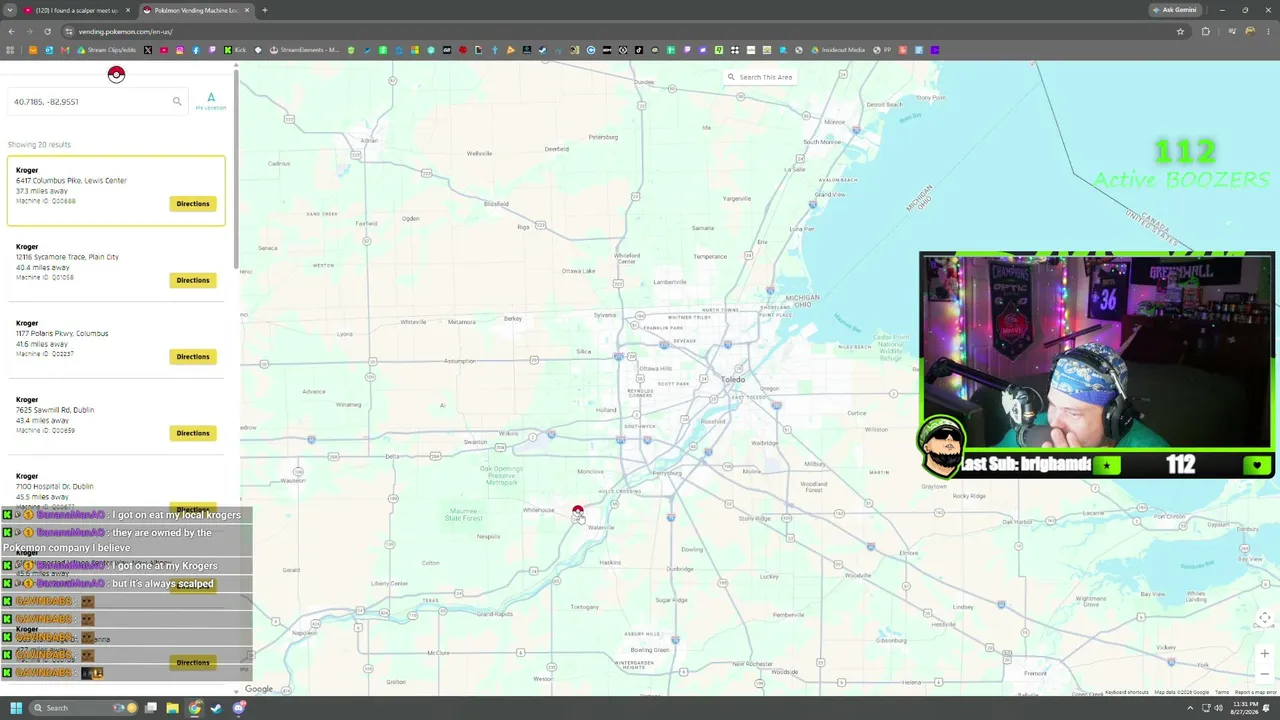Open the apps grid icon in the bookmarks bar

10,50
